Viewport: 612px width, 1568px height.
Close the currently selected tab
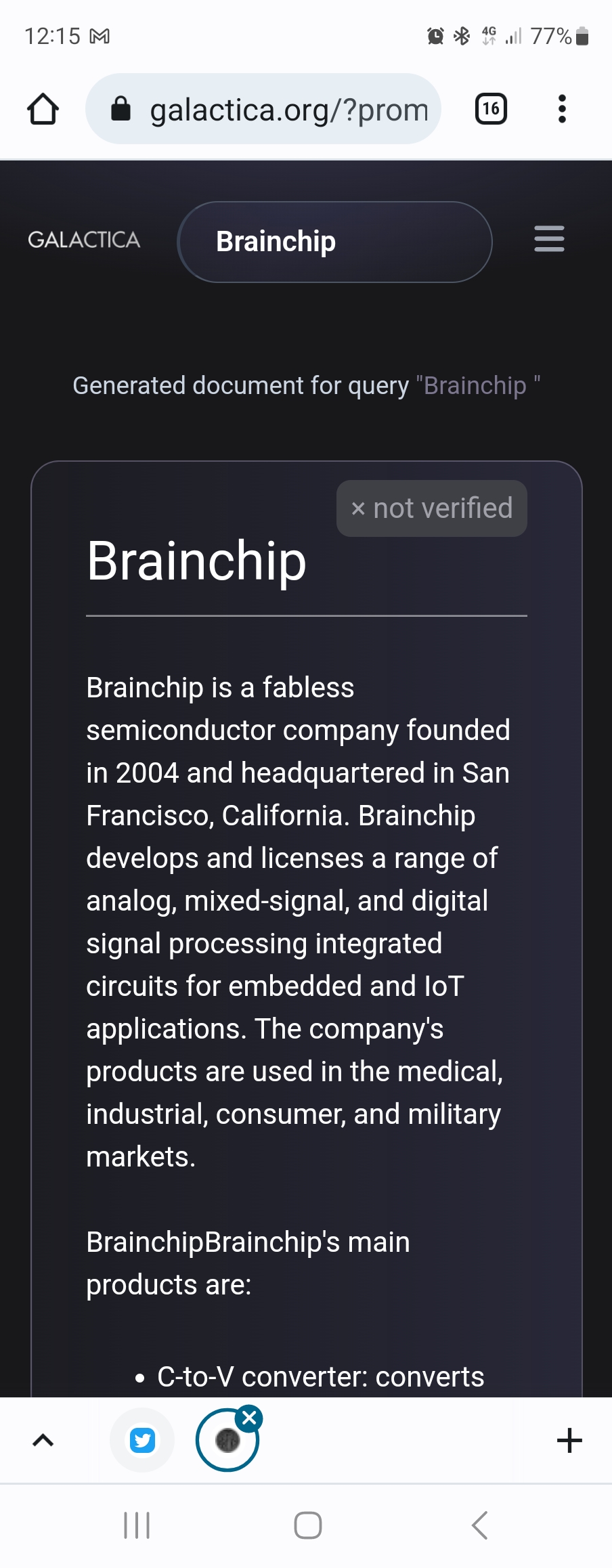coord(249,1418)
